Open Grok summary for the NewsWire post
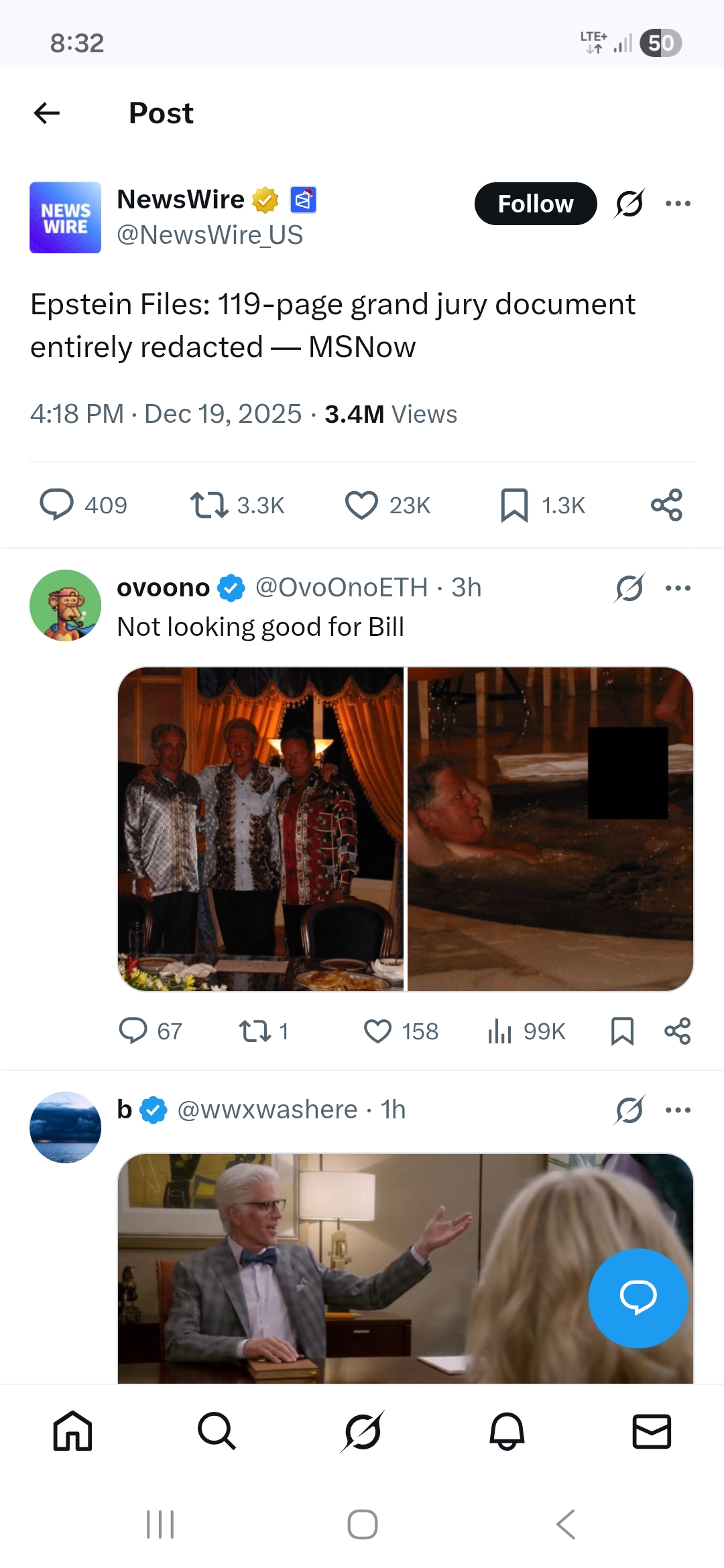The width and height of the screenshot is (724, 1568). tap(629, 203)
